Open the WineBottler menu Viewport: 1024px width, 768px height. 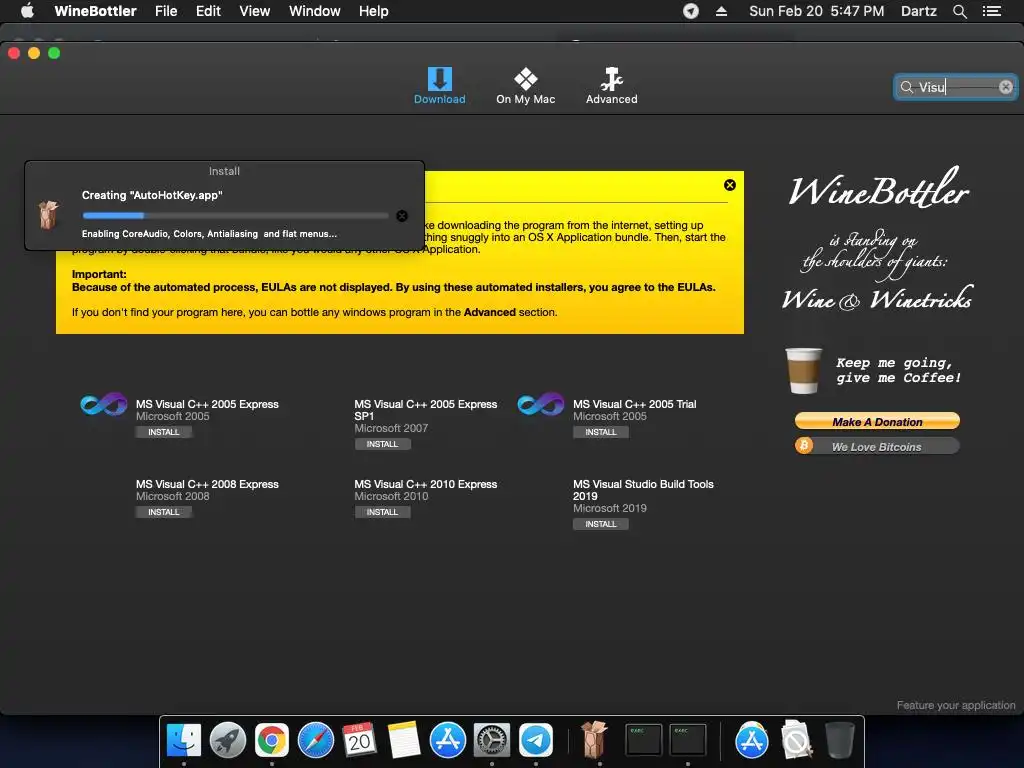pos(95,11)
